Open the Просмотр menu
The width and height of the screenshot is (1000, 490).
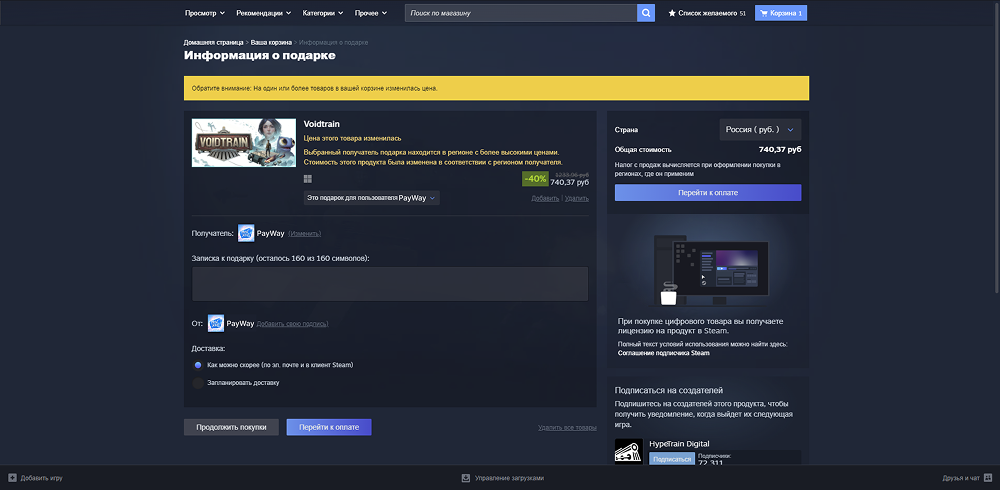click(205, 13)
